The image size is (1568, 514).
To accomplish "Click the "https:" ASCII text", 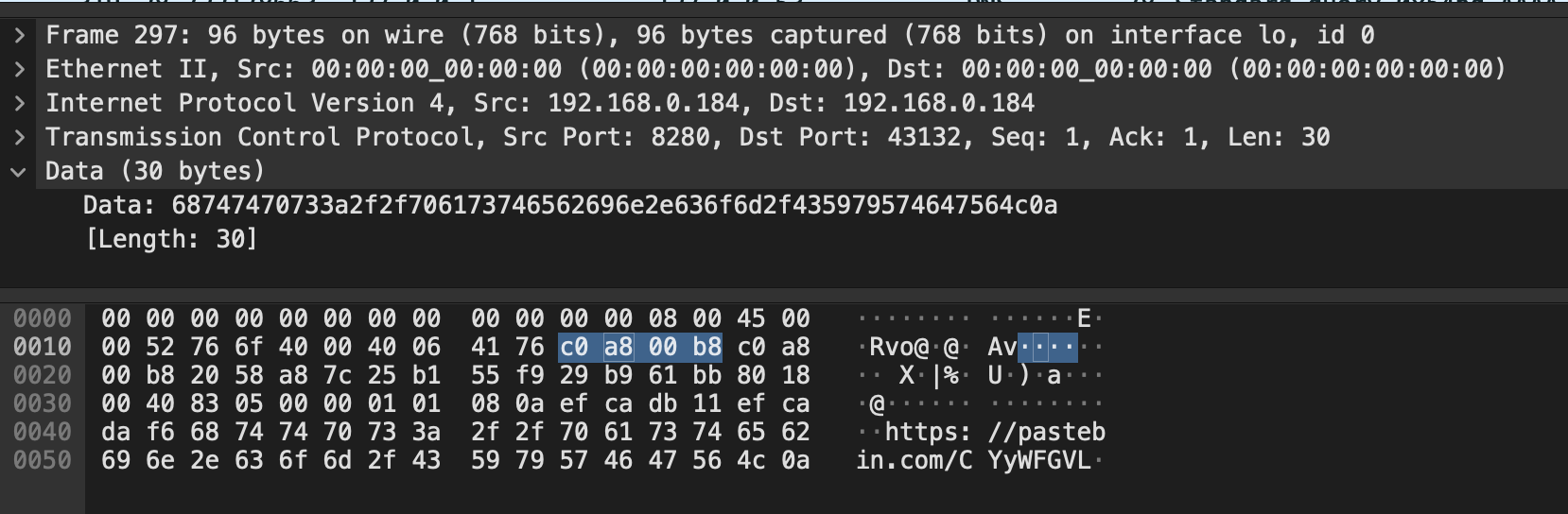I will (x=927, y=433).
